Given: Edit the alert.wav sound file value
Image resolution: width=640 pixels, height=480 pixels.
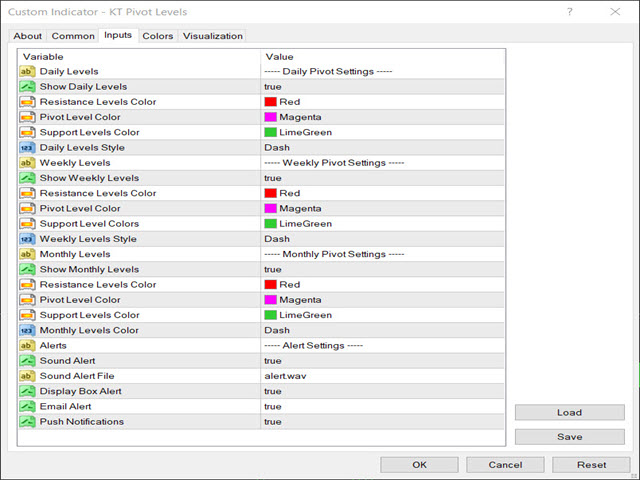Looking at the screenshot, I should (x=382, y=376).
